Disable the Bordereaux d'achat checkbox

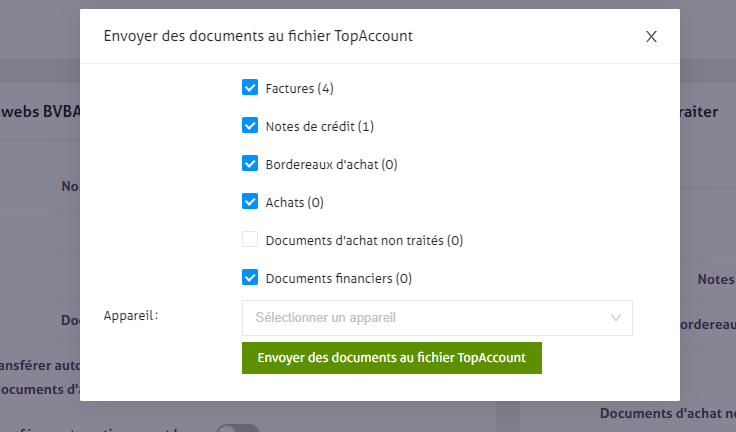pyautogui.click(x=250, y=164)
